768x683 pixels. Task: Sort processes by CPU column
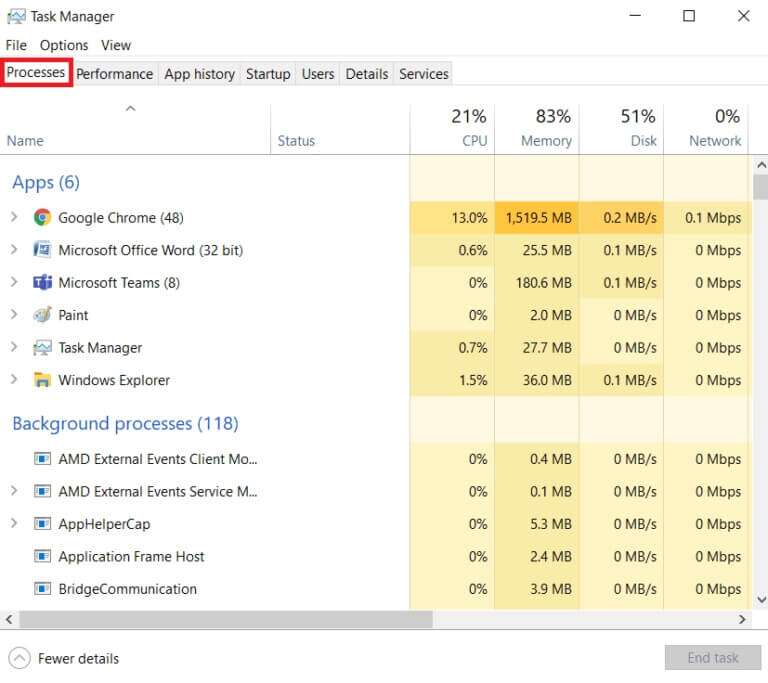(452, 129)
